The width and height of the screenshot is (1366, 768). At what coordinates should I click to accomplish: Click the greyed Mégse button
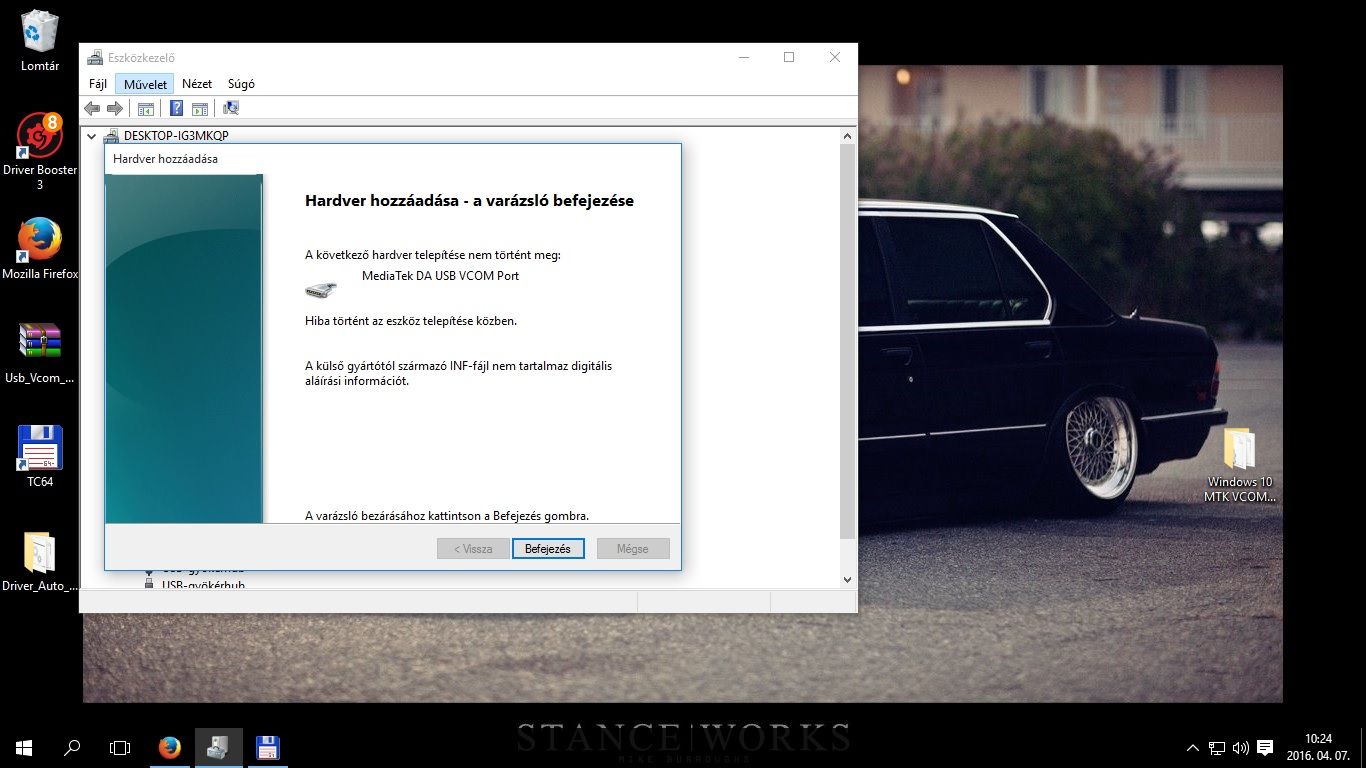point(633,549)
